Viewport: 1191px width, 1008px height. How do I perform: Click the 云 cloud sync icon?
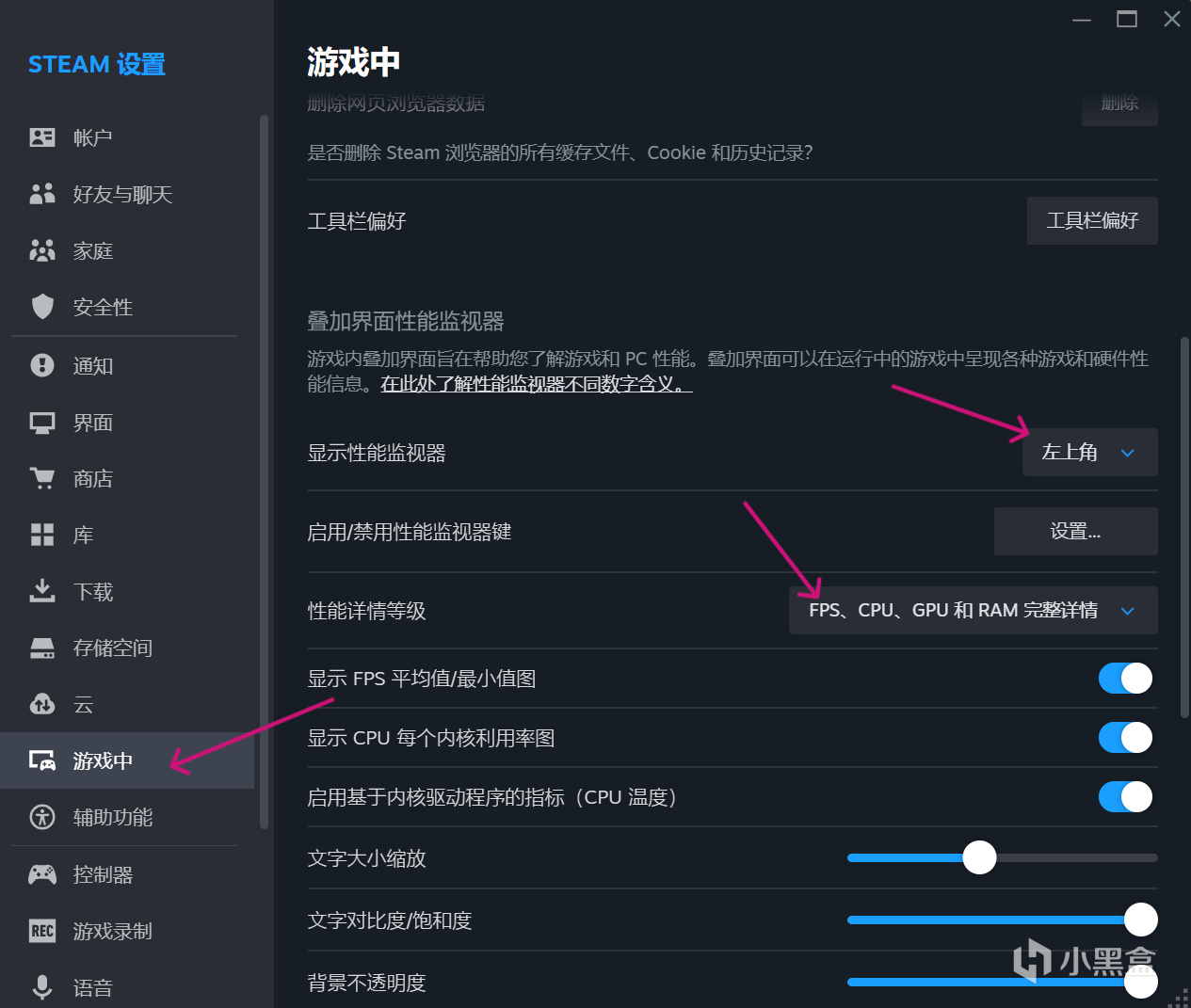(42, 704)
